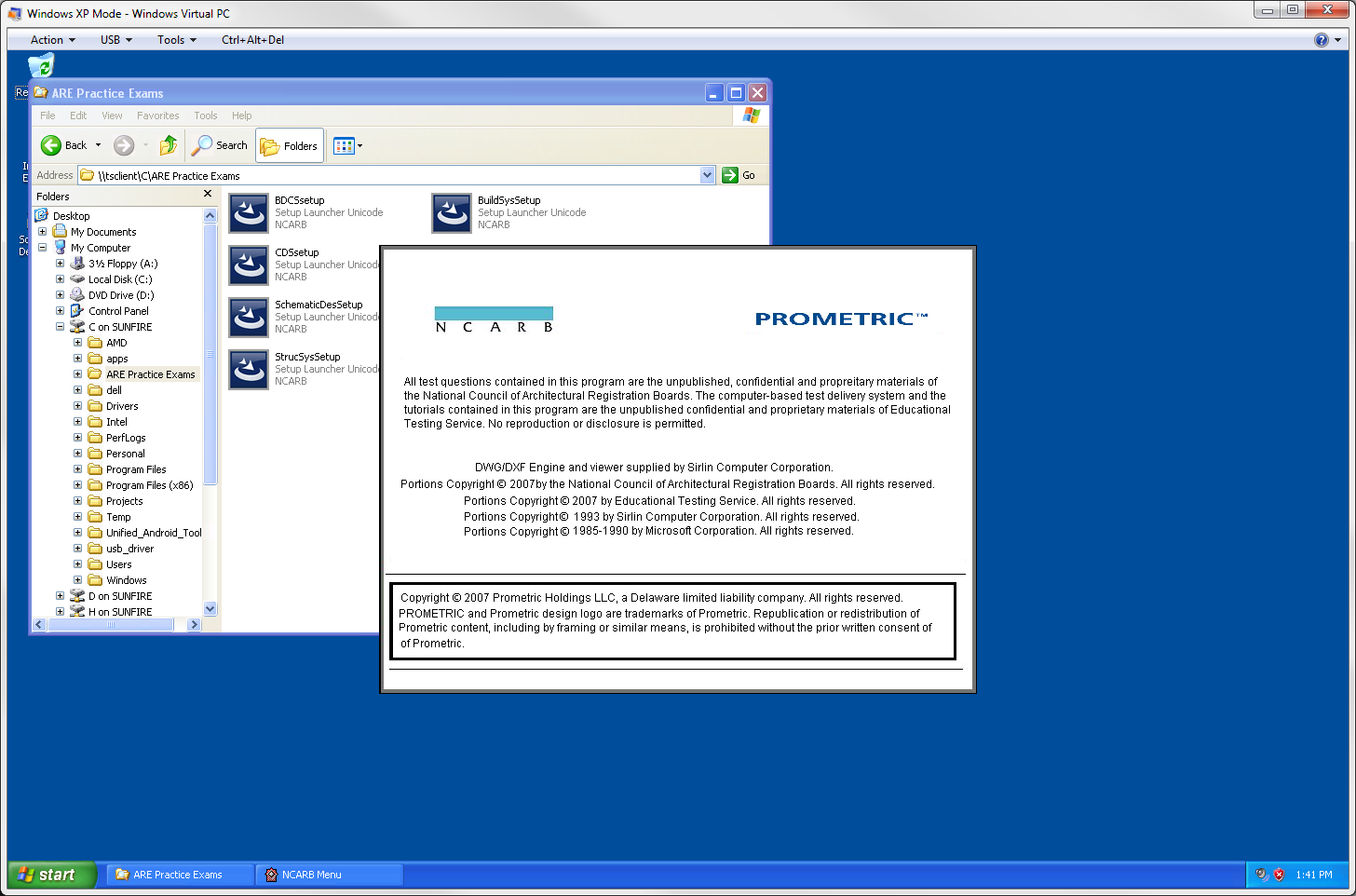Select the usb_driver folder
Screen dimensions: 1356x896
coord(129,549)
